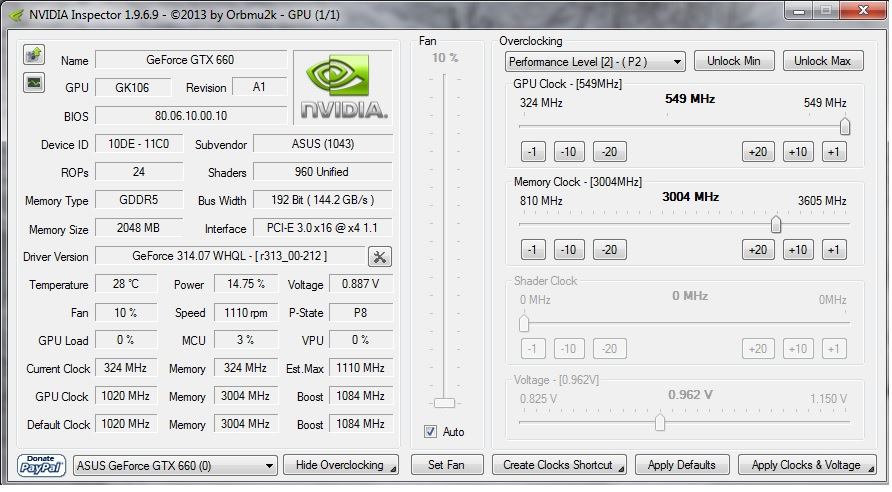Click the ROPs 24 value
The height and width of the screenshot is (492, 892).
139,172
